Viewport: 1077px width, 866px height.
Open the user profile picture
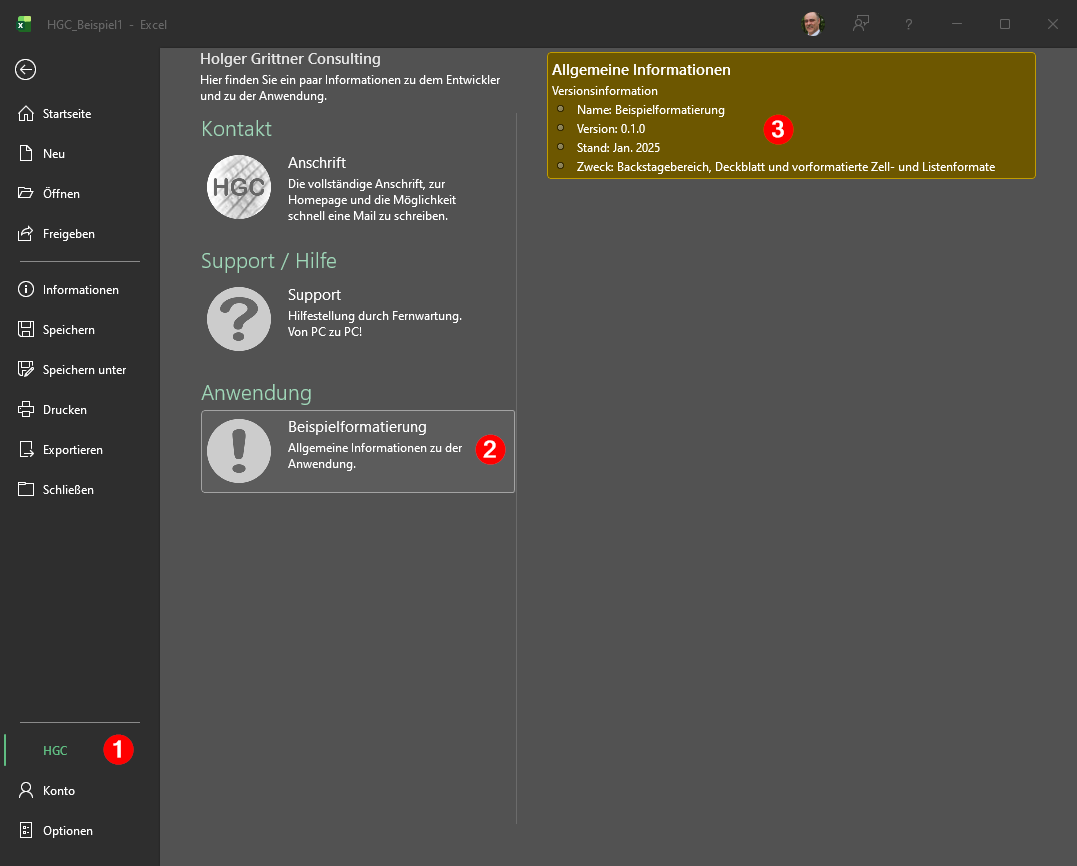[812, 24]
